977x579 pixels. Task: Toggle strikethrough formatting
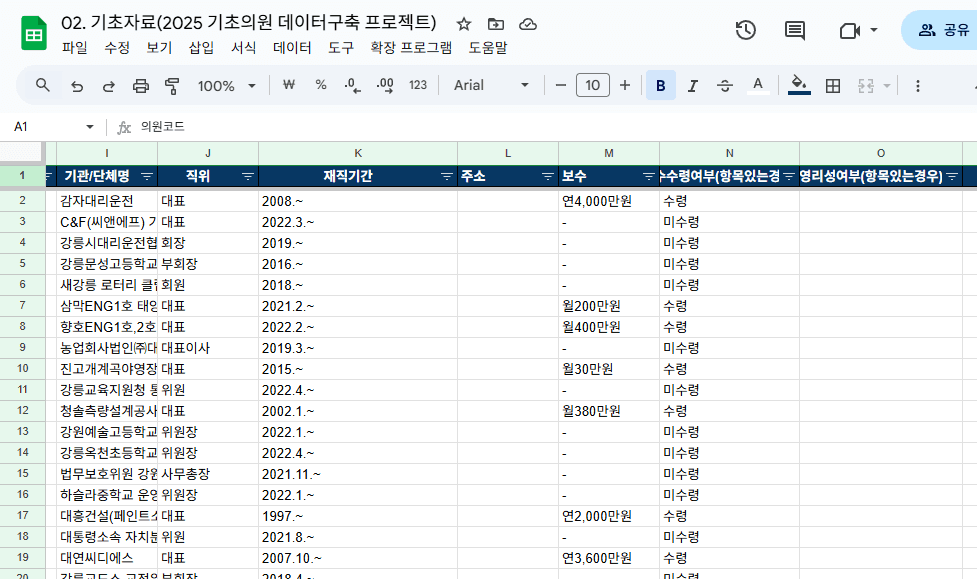click(x=725, y=86)
